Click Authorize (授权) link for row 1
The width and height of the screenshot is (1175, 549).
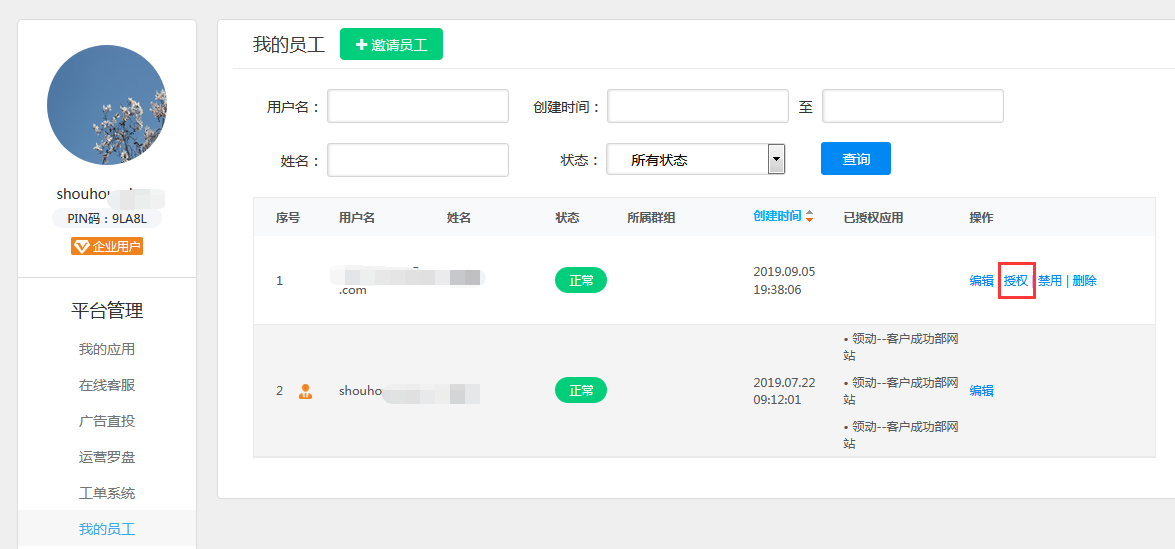click(x=1016, y=281)
